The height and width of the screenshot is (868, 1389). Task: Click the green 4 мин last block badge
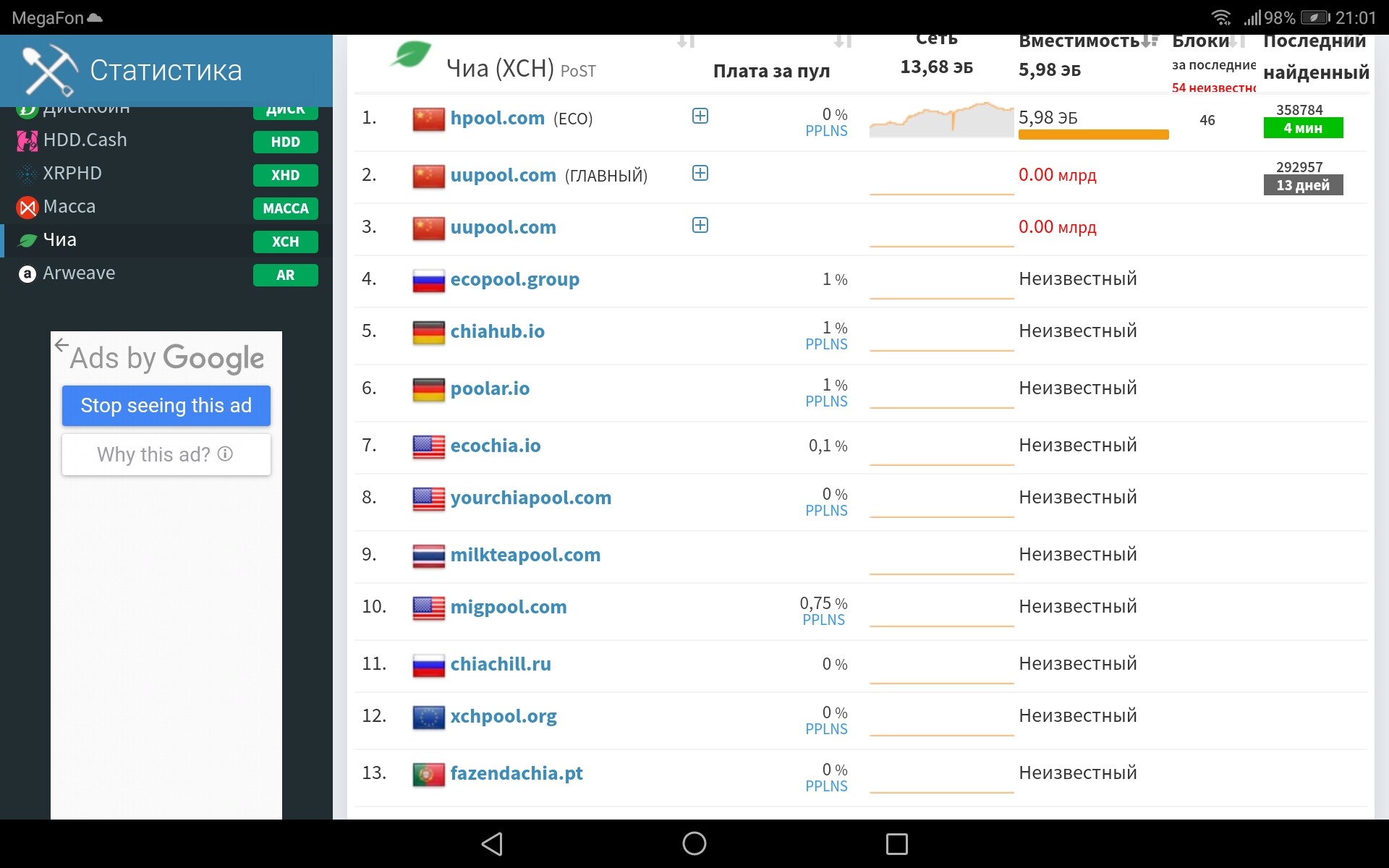(x=1303, y=128)
